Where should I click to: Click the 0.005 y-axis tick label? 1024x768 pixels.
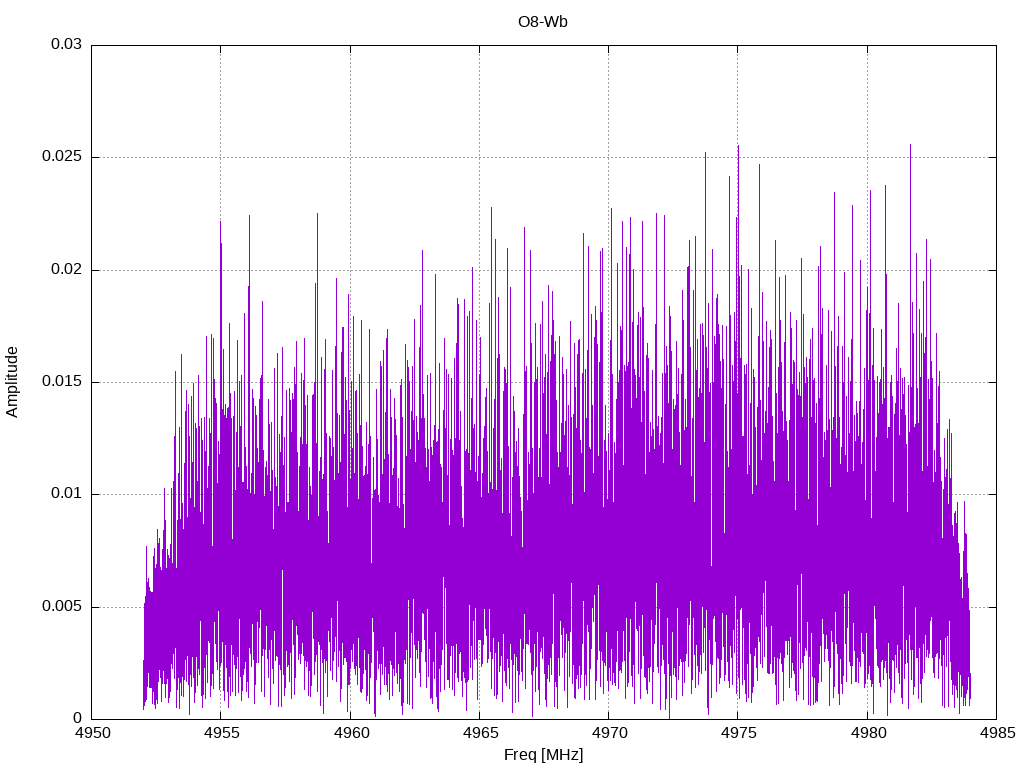tap(62, 607)
